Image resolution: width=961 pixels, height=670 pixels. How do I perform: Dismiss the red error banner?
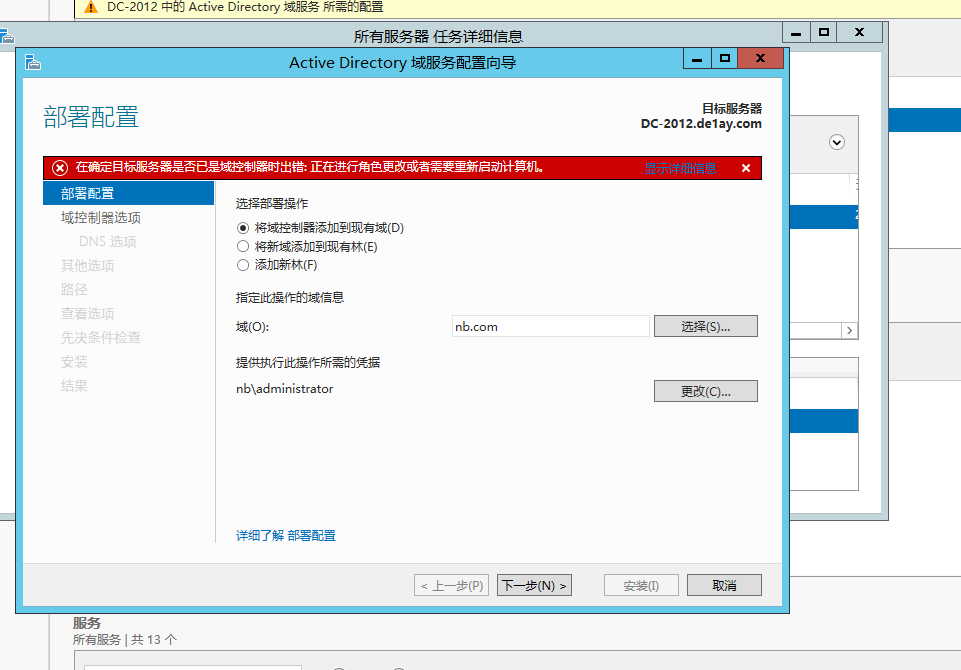pyautogui.click(x=746, y=168)
